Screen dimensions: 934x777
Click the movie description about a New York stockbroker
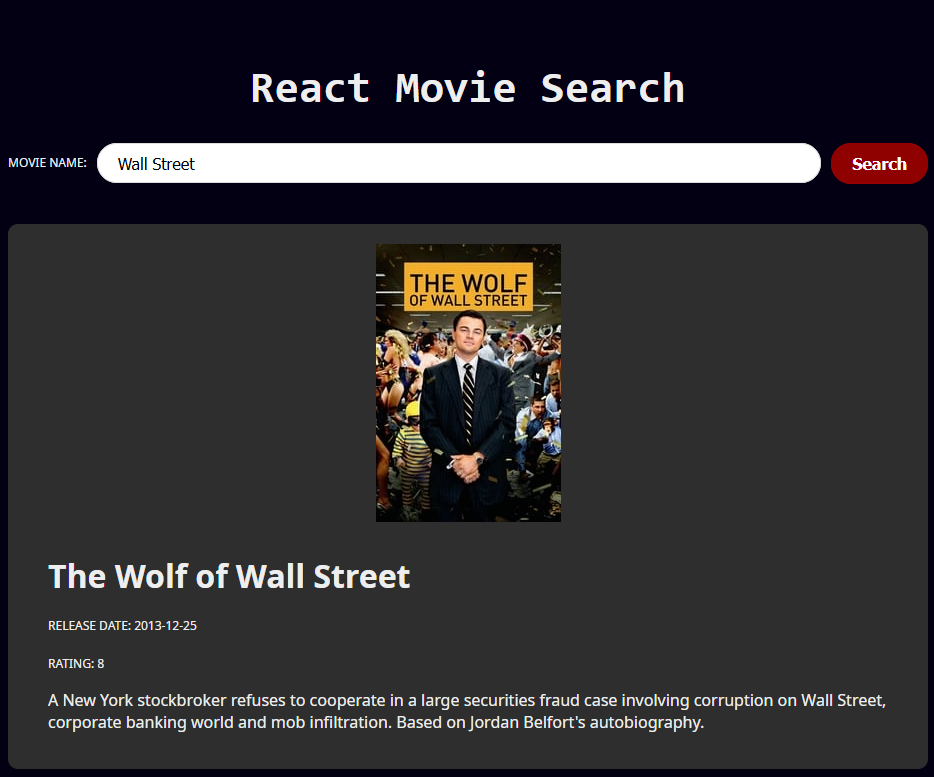coord(466,711)
